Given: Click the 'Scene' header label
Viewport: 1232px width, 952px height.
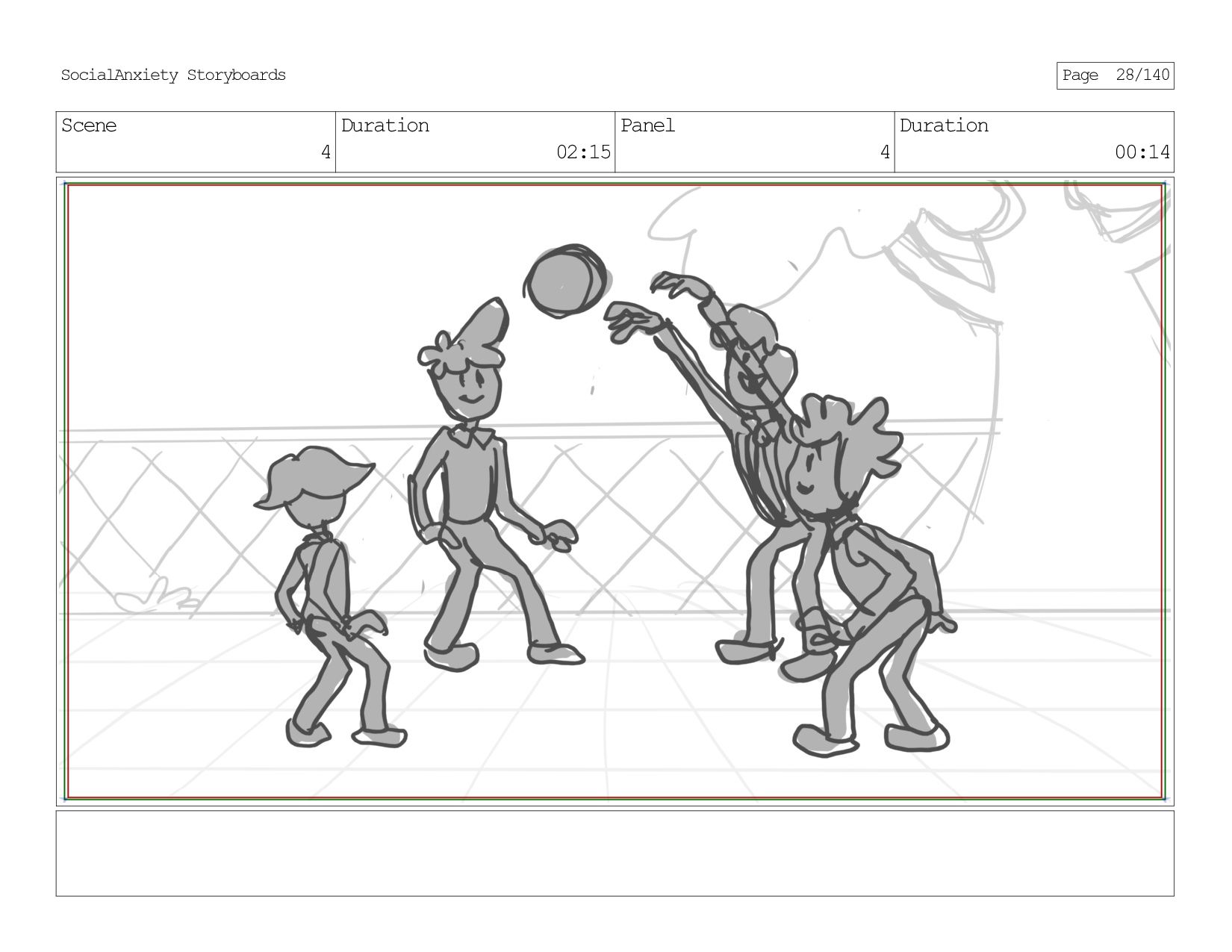Looking at the screenshot, I should [x=89, y=125].
